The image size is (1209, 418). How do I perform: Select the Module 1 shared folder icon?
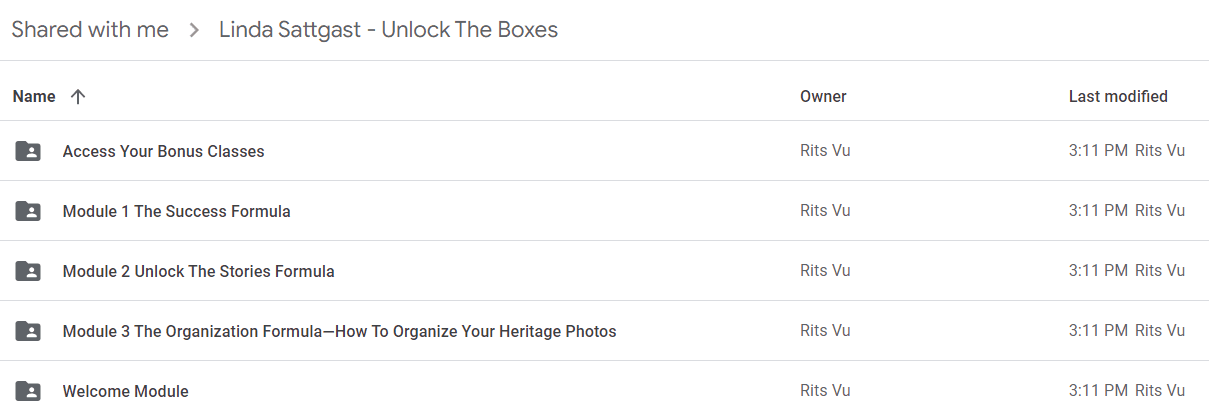pos(28,212)
